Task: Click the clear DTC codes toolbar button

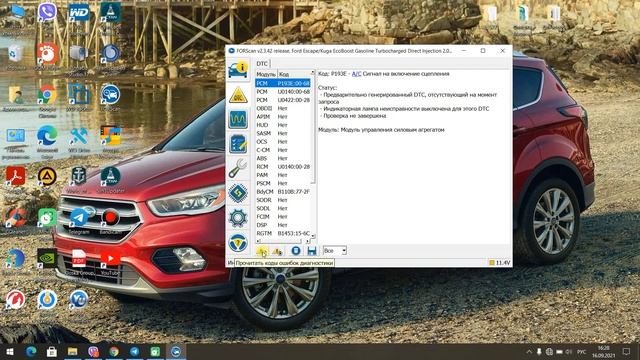Action: pyautogui.click(x=278, y=251)
